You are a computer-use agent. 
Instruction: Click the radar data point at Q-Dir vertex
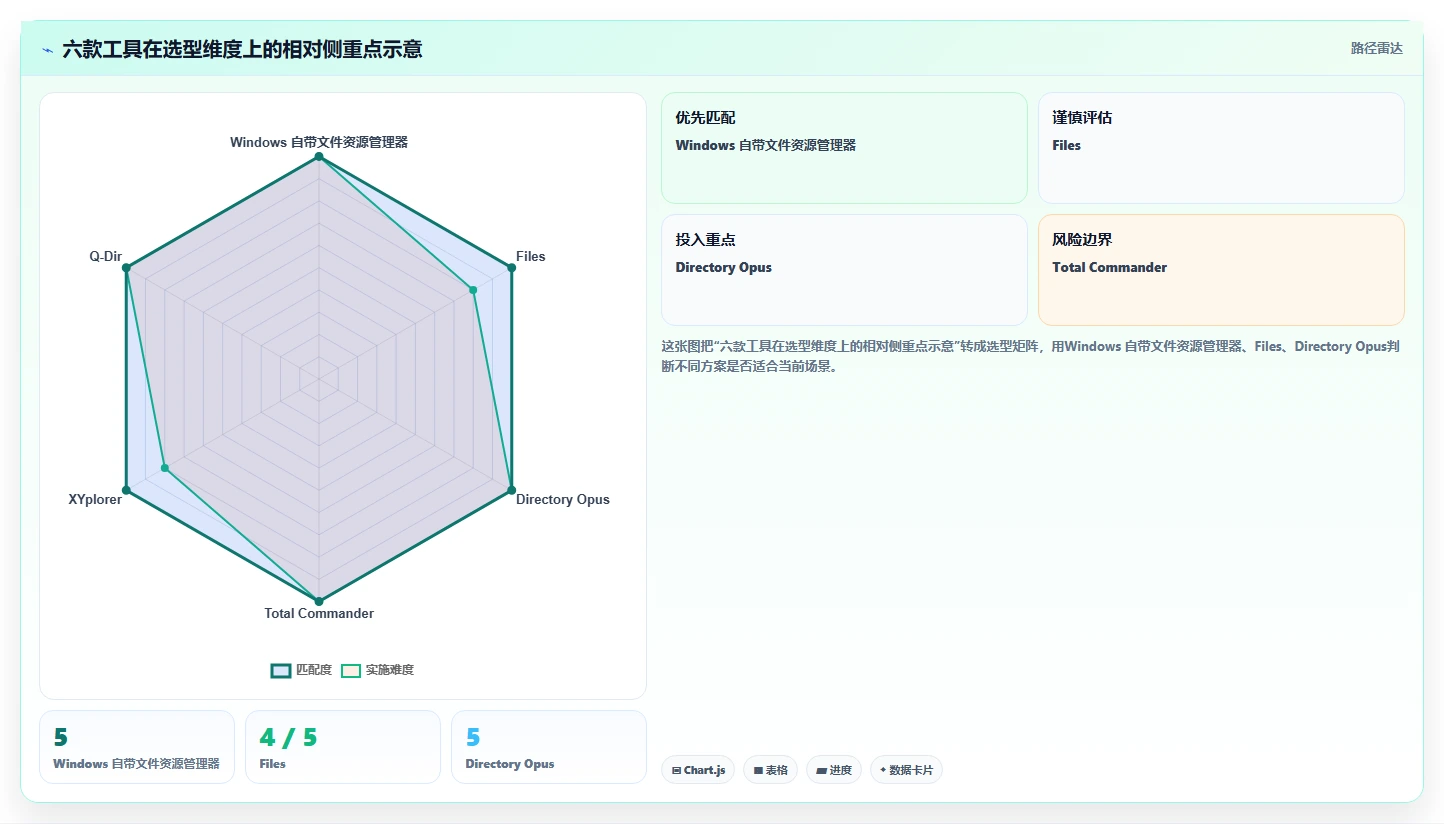127,268
